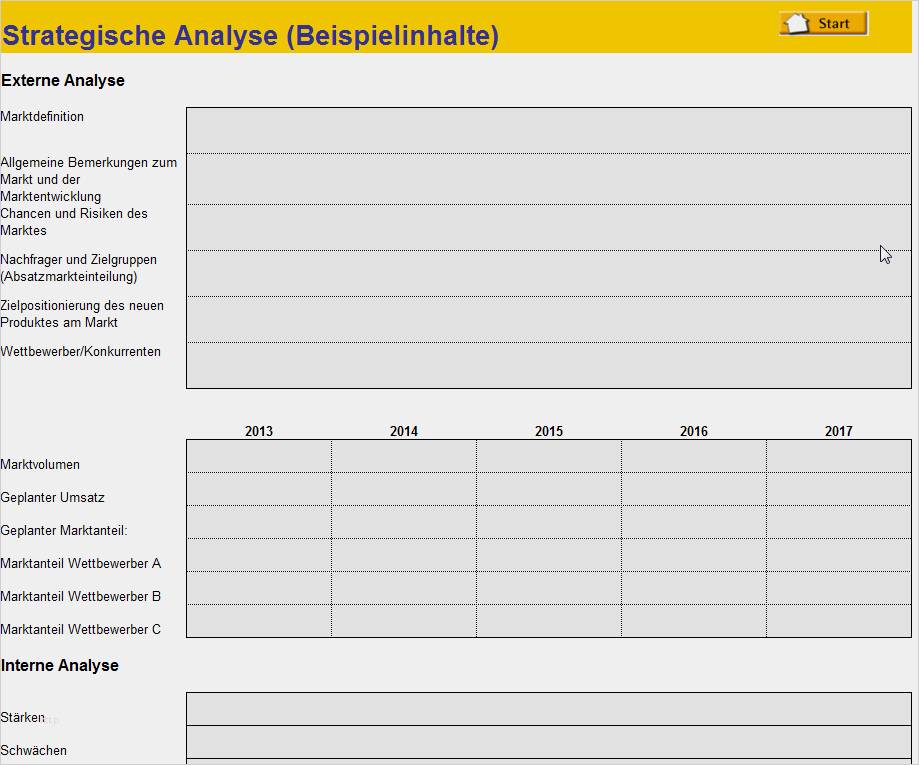Click the 2014 column header
Viewport: 919px width, 765px height.
404,431
